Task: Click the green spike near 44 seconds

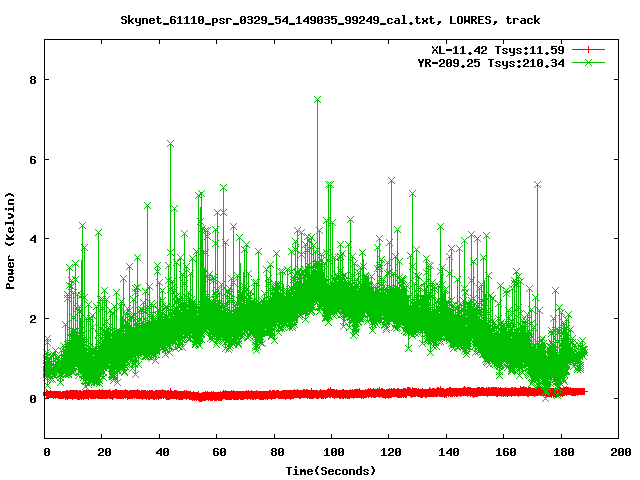Action: 170,144
